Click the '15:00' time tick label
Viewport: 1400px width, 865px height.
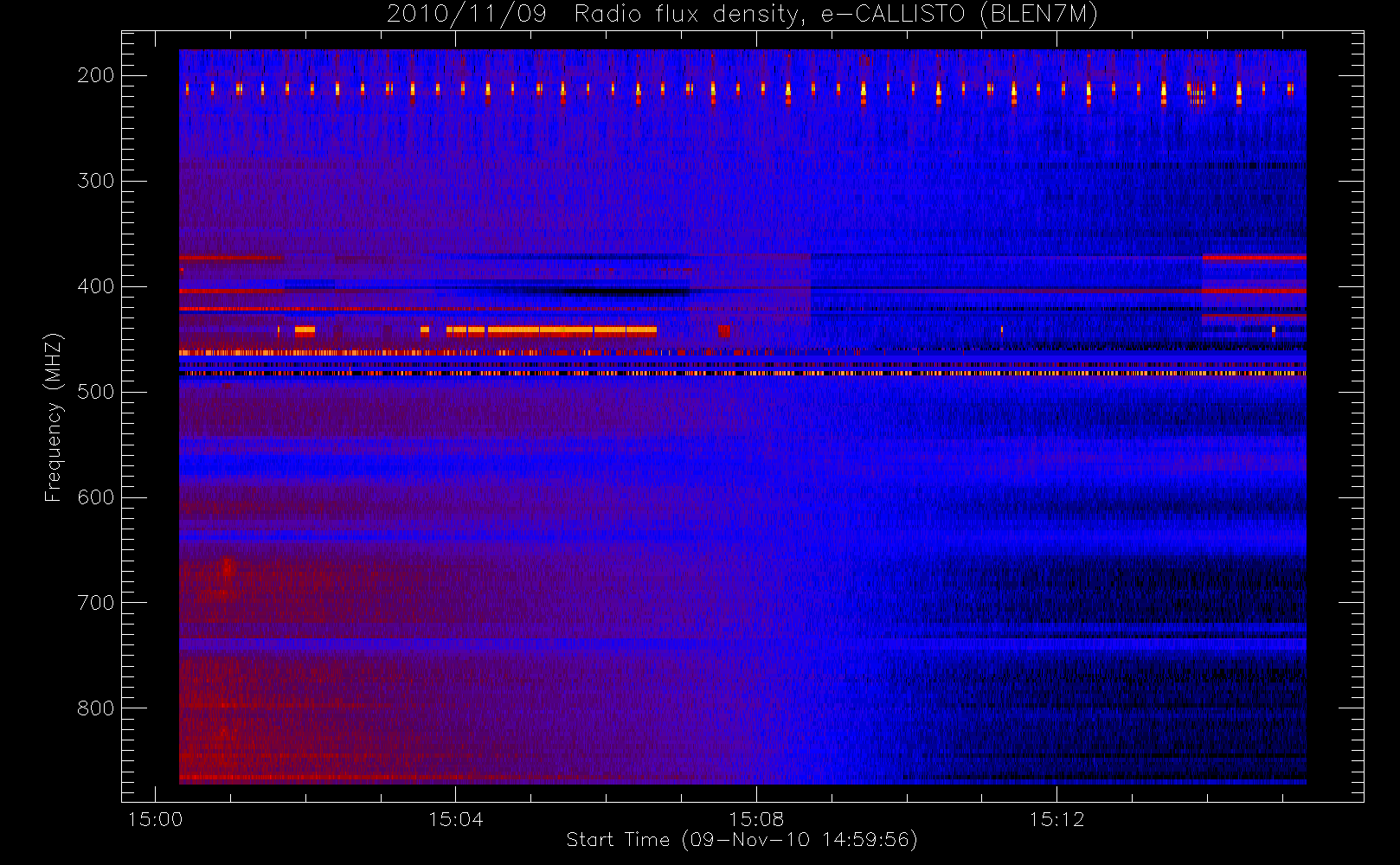click(x=155, y=819)
